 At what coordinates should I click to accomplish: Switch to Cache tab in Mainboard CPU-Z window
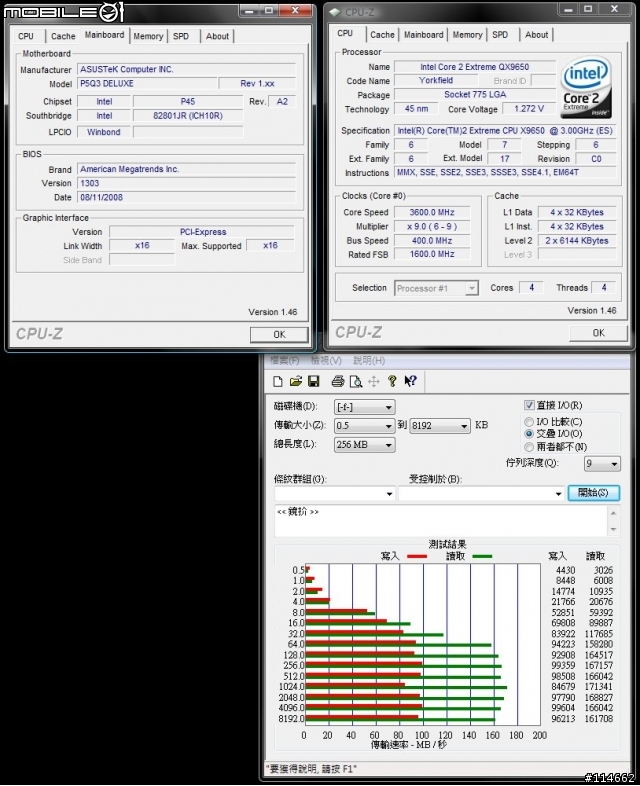(63, 36)
